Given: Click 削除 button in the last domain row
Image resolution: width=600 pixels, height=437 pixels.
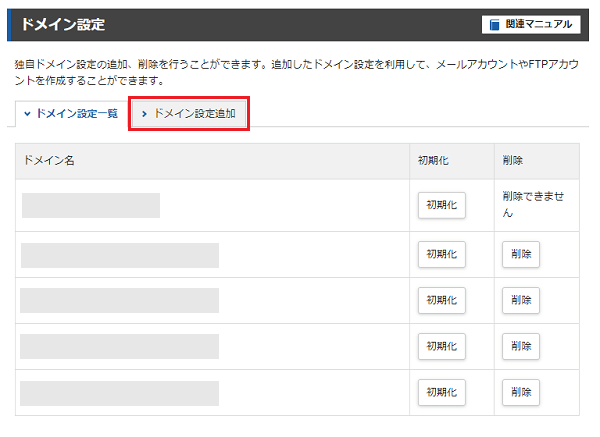Looking at the screenshot, I should pyautogui.click(x=521, y=392).
